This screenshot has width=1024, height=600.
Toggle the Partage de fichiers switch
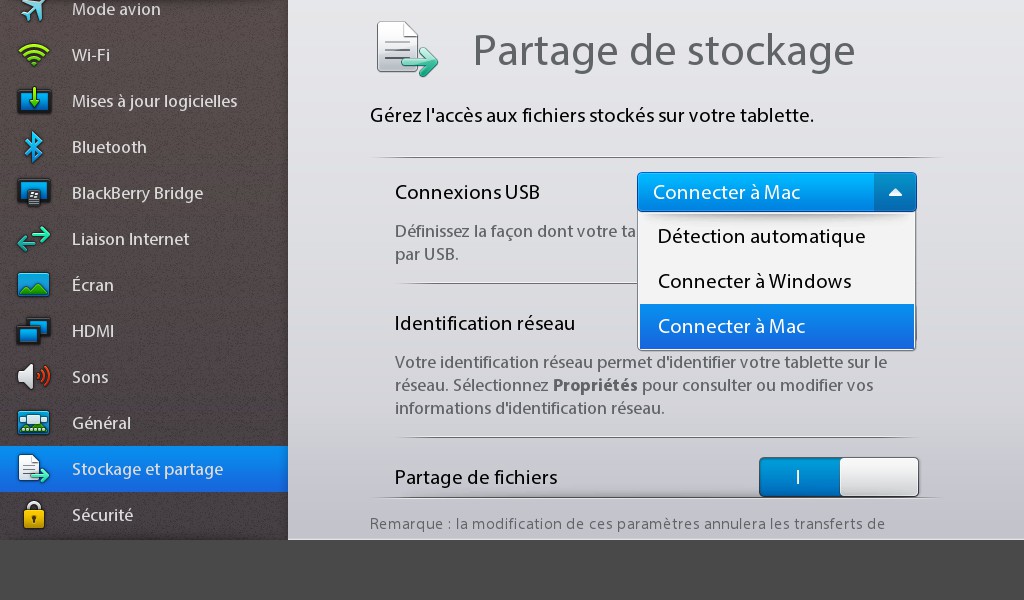pos(839,477)
